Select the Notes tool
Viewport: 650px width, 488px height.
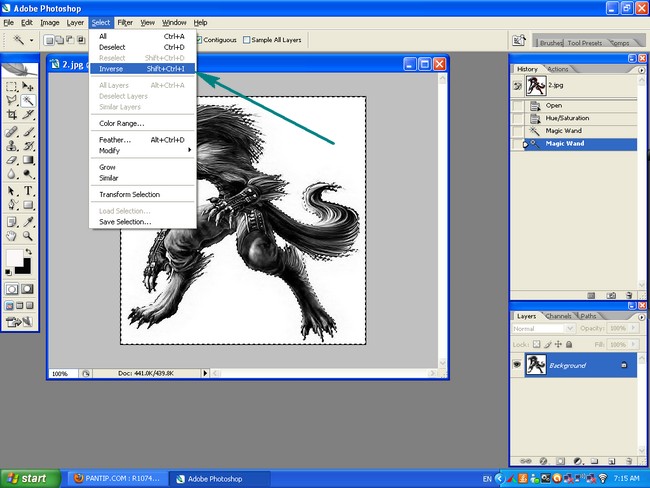point(12,222)
